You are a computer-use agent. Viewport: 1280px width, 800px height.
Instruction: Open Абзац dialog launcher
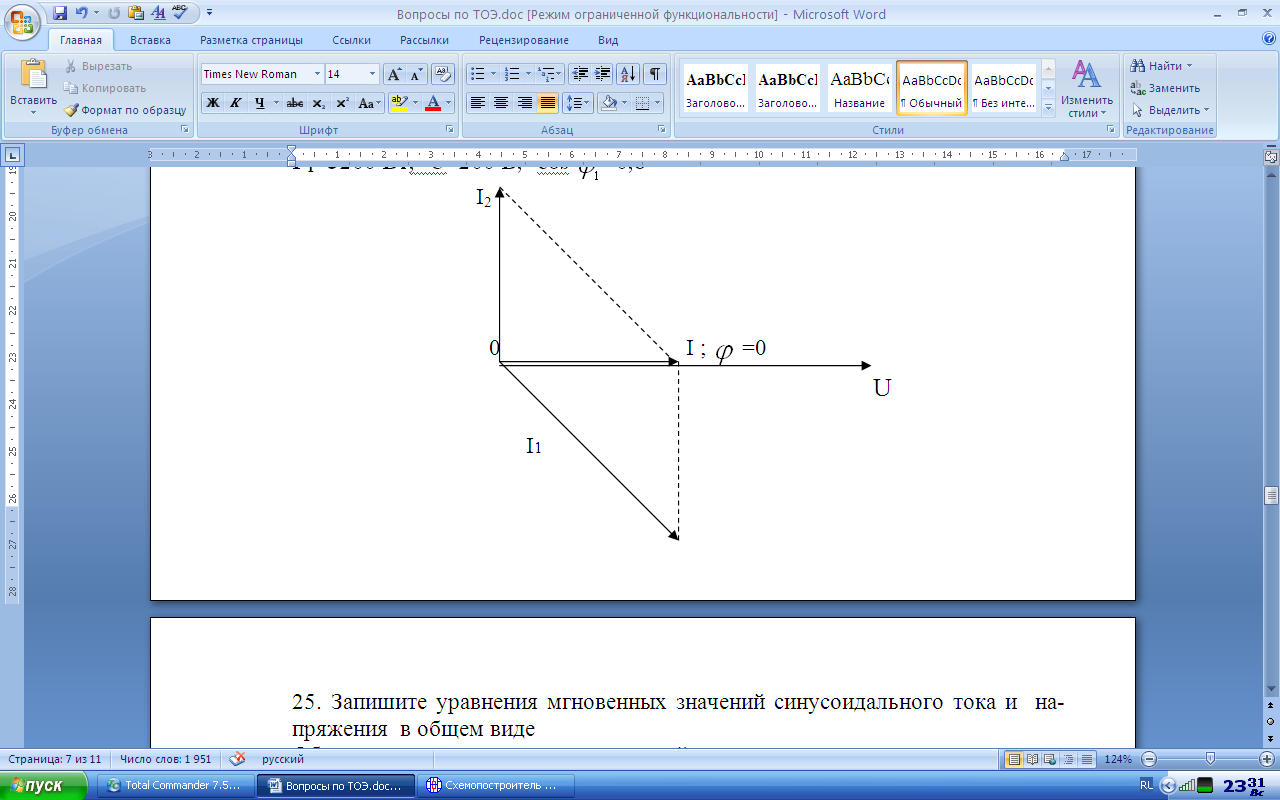[662, 130]
